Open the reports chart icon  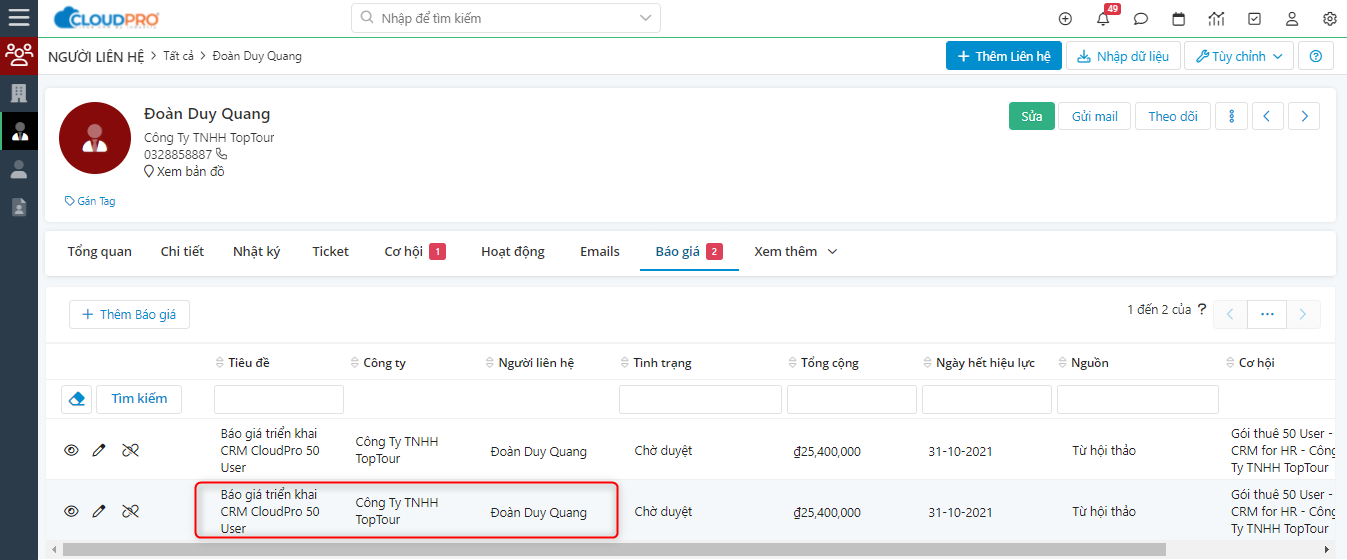point(1216,18)
